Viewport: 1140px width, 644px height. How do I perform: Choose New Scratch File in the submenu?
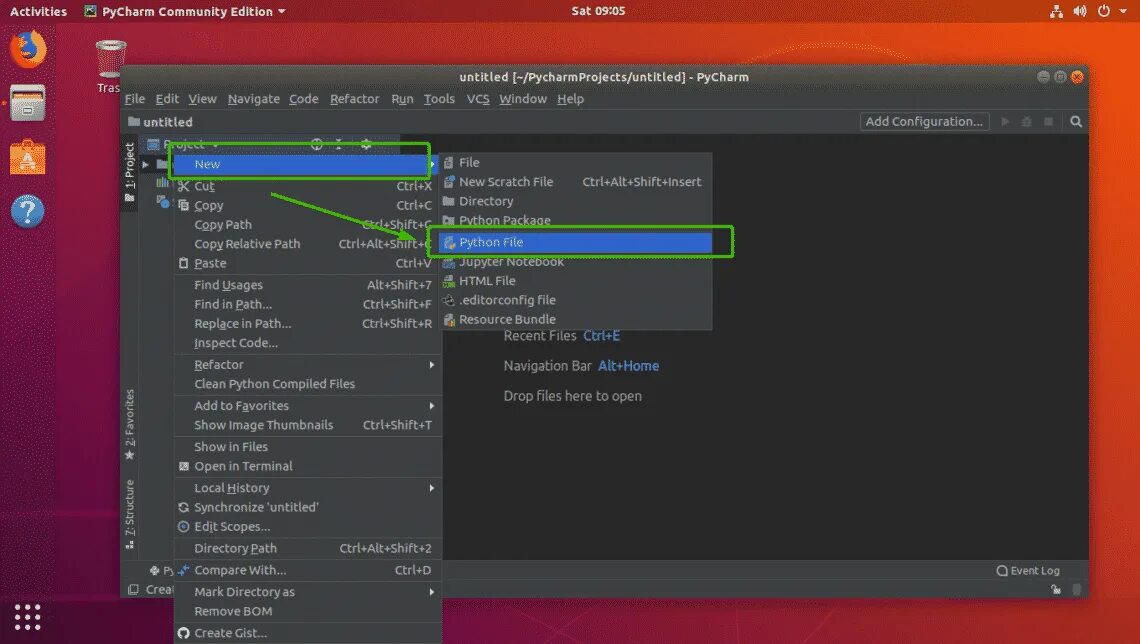pos(577,182)
